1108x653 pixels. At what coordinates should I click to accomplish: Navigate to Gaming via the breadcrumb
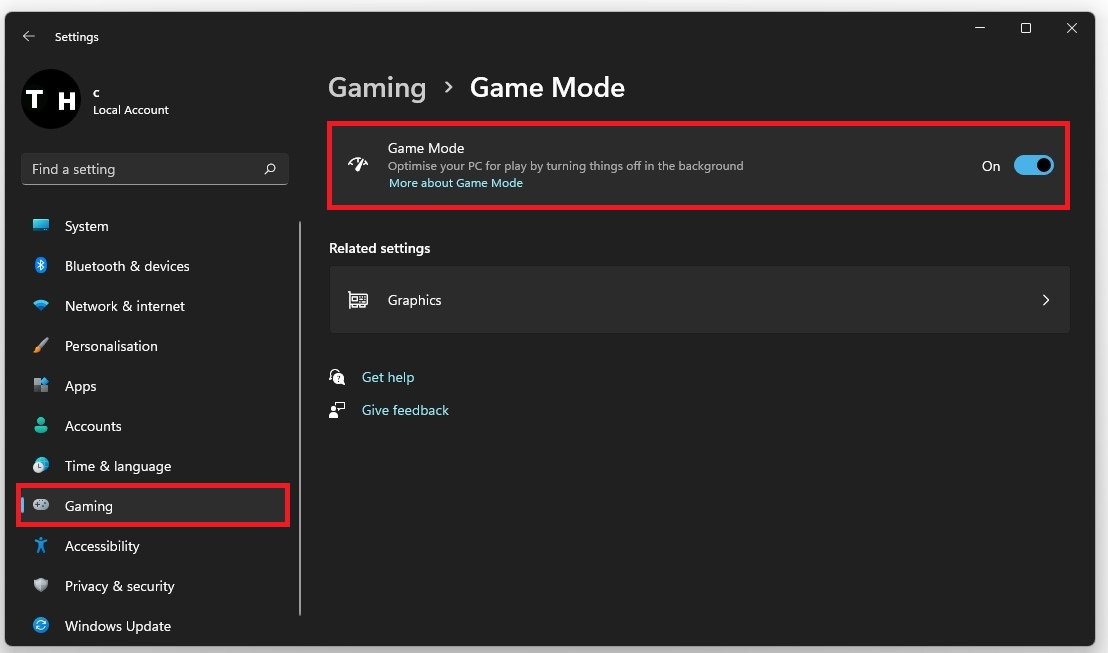click(377, 88)
